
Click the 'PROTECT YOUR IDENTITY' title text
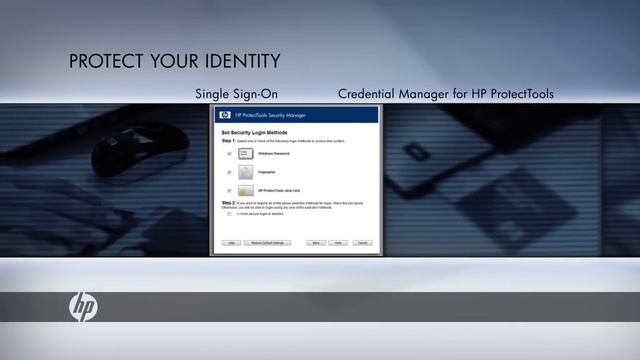tap(175, 61)
